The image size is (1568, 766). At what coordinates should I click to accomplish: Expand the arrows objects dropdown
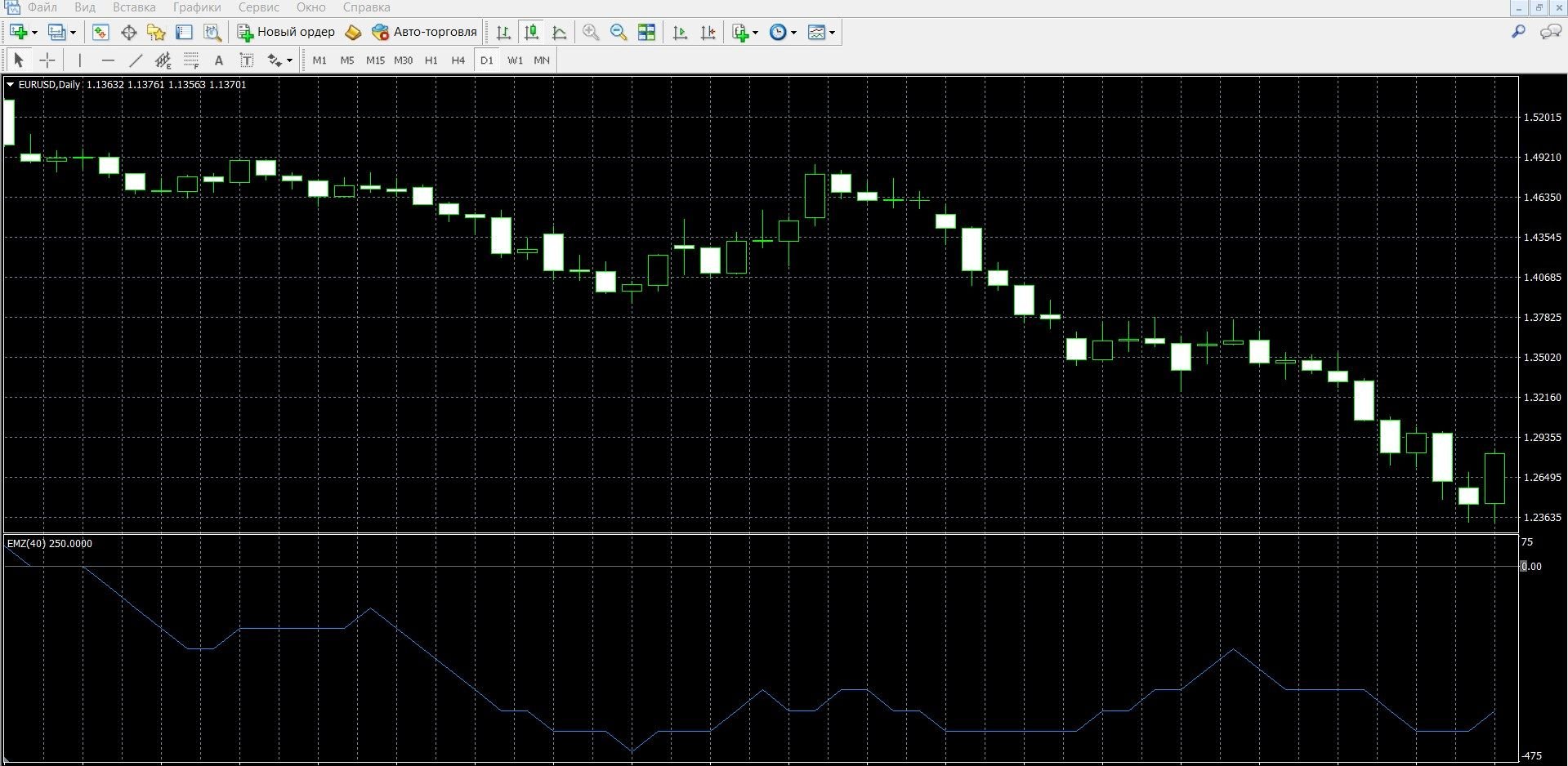pos(289,60)
